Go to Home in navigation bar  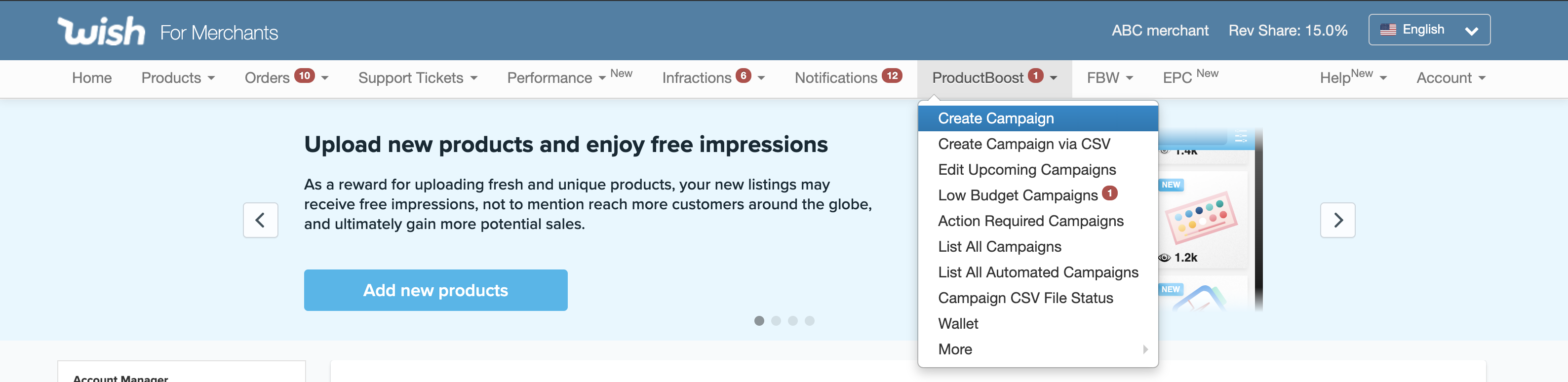click(x=92, y=78)
